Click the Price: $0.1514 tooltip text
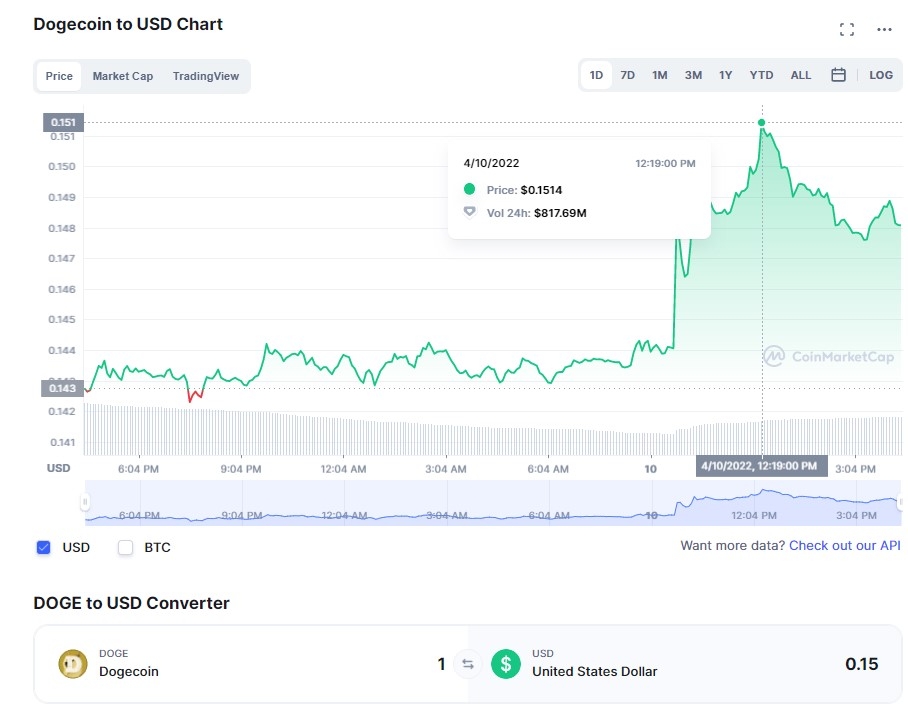The width and height of the screenshot is (908, 716). [x=524, y=190]
